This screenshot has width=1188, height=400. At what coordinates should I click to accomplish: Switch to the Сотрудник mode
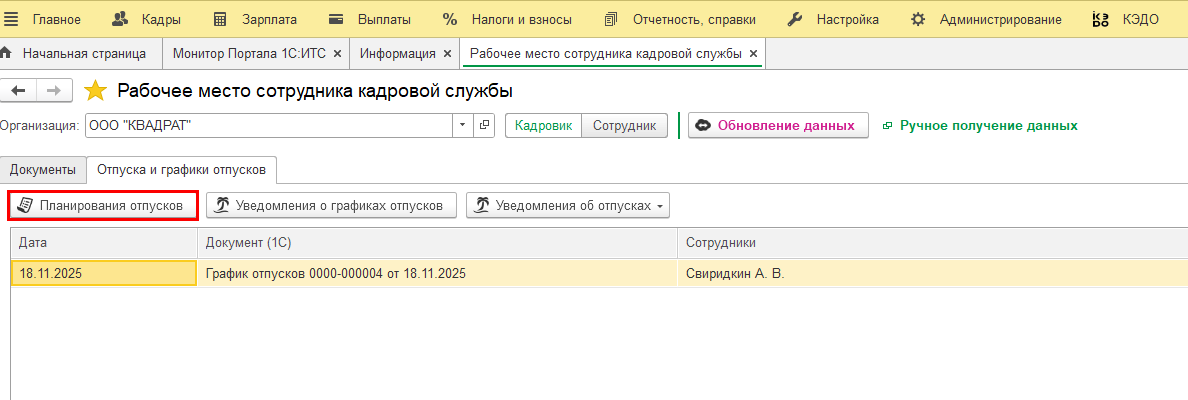(624, 125)
